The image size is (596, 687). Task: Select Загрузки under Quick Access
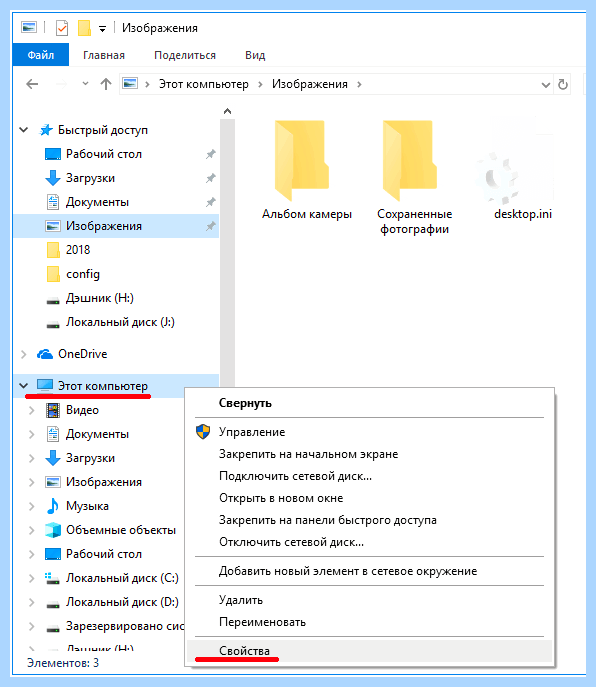[x=90, y=178]
